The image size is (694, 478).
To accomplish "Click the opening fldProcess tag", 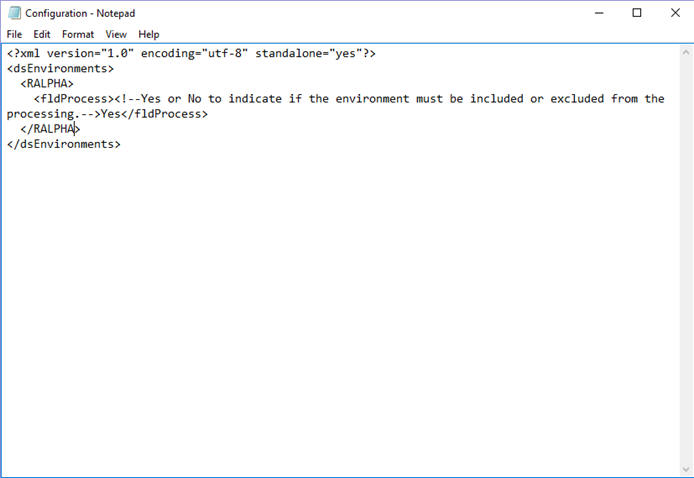I will click(70, 99).
